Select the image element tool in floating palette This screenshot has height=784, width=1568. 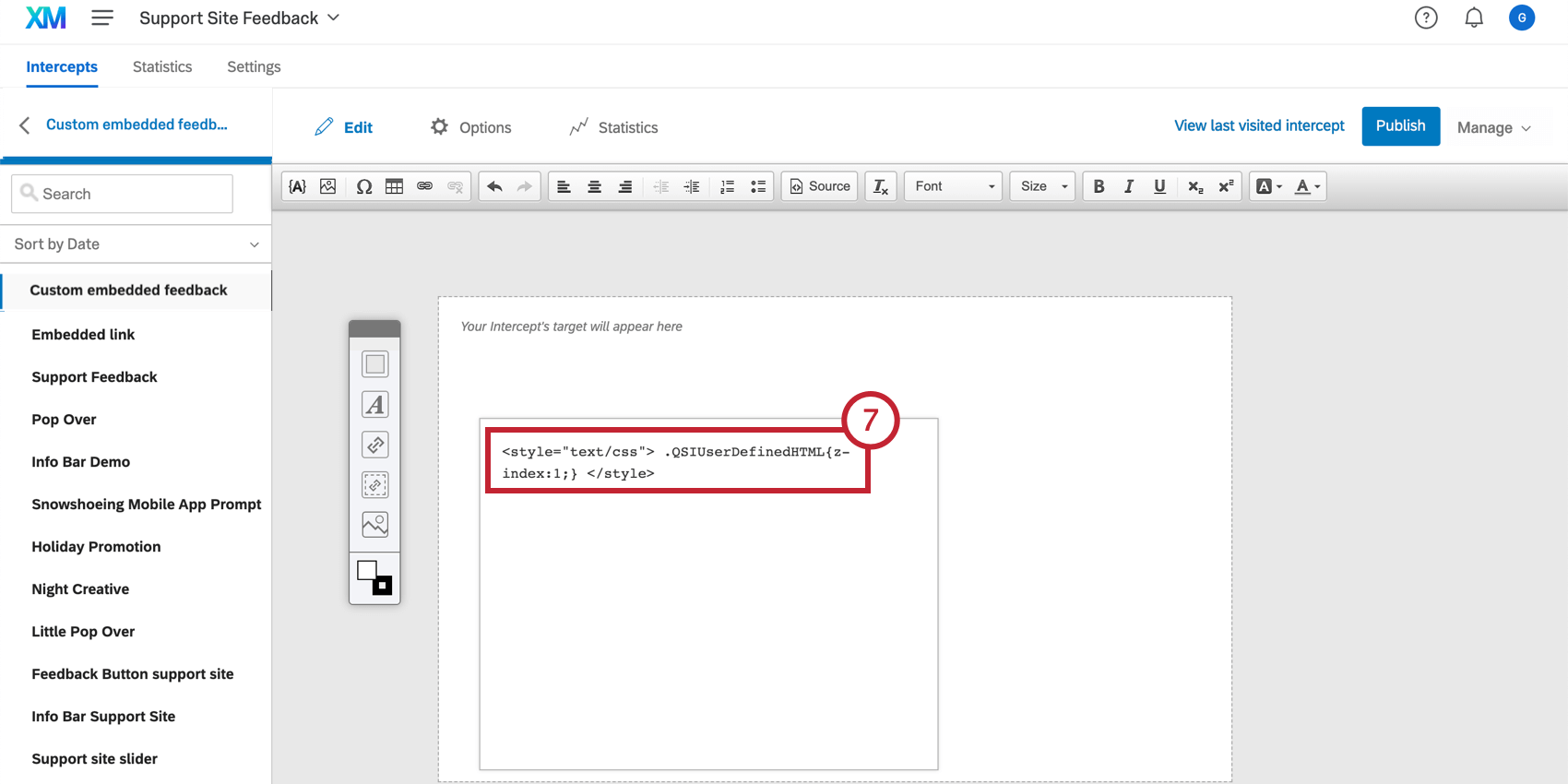pos(374,525)
